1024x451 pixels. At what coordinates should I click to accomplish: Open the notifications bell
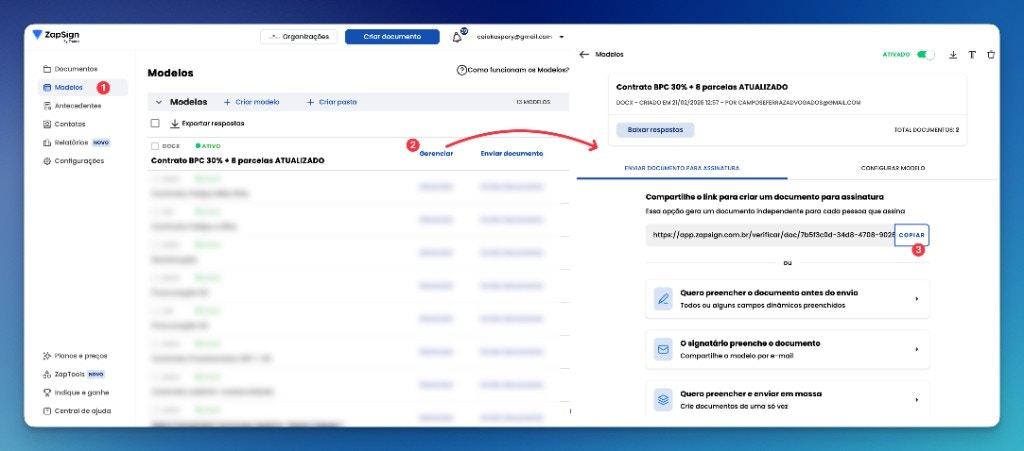[457, 37]
